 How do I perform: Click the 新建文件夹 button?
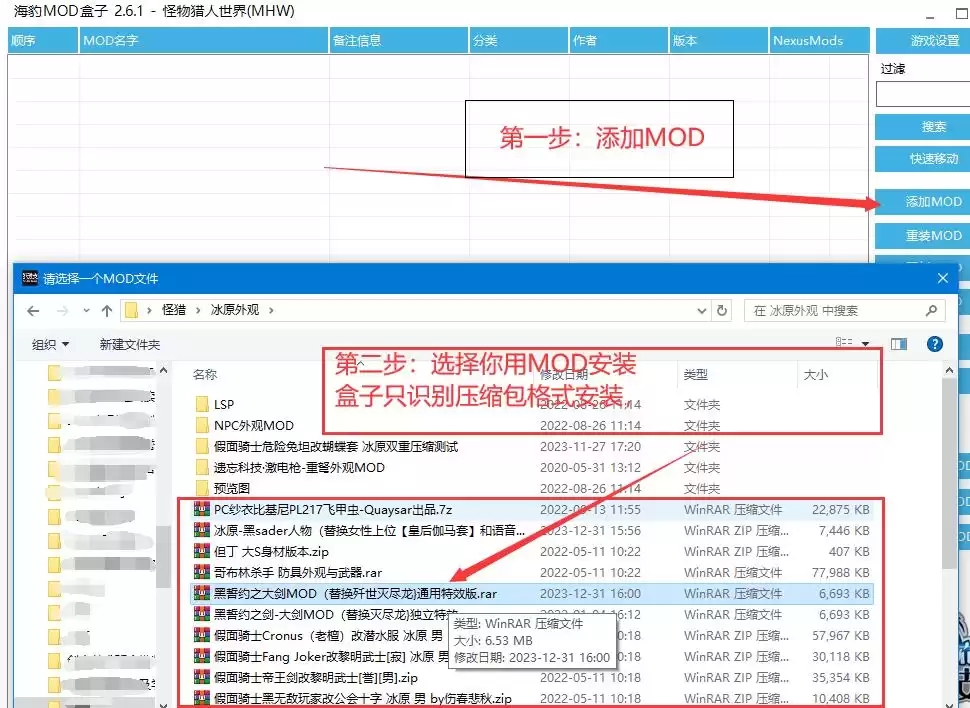(x=130, y=345)
